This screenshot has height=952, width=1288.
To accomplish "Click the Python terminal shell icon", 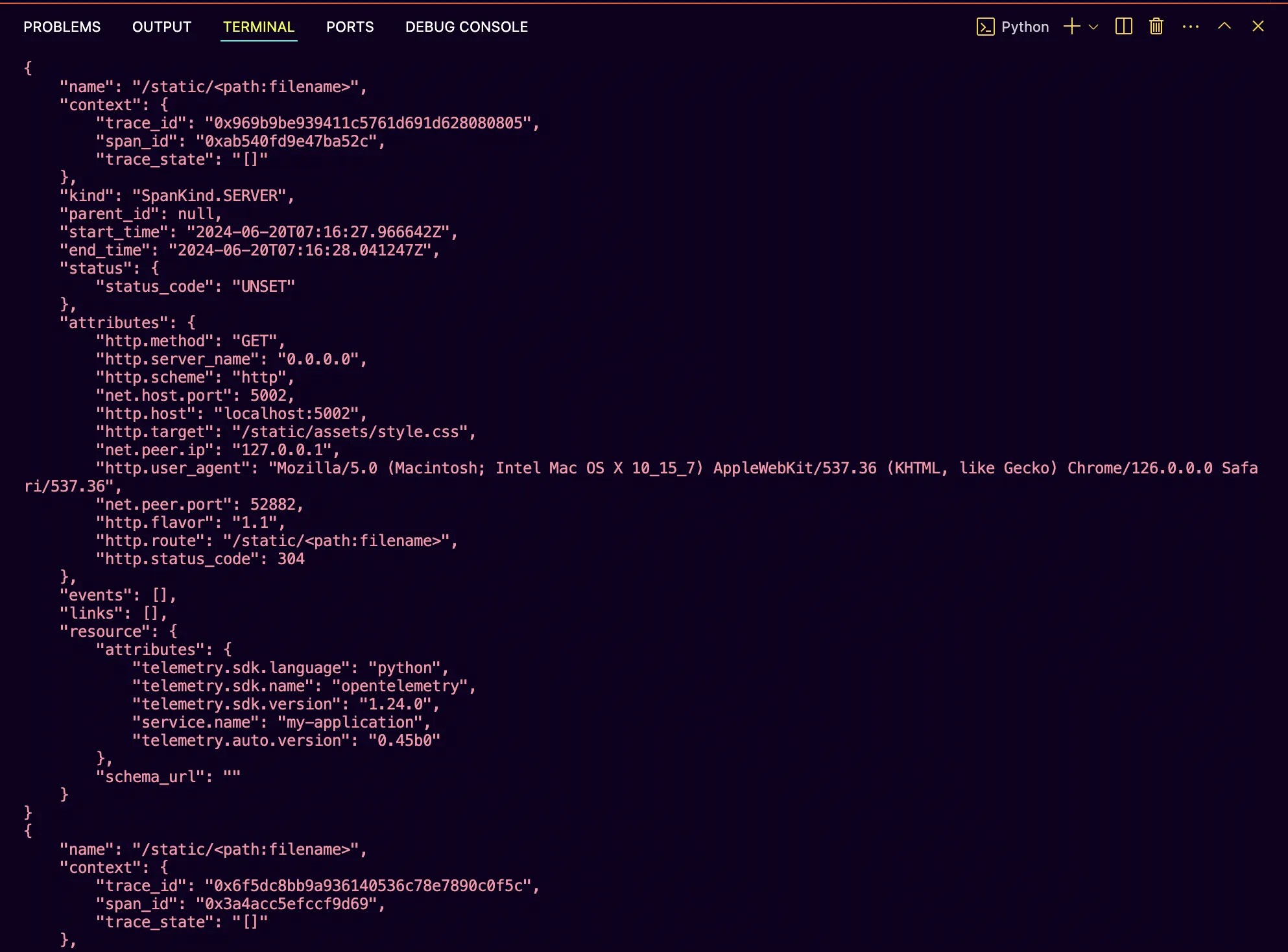I will click(985, 27).
